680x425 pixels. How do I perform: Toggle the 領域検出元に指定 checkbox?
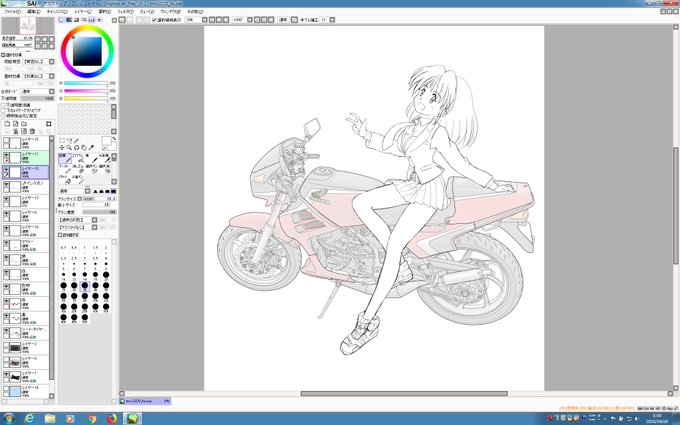click(3, 116)
